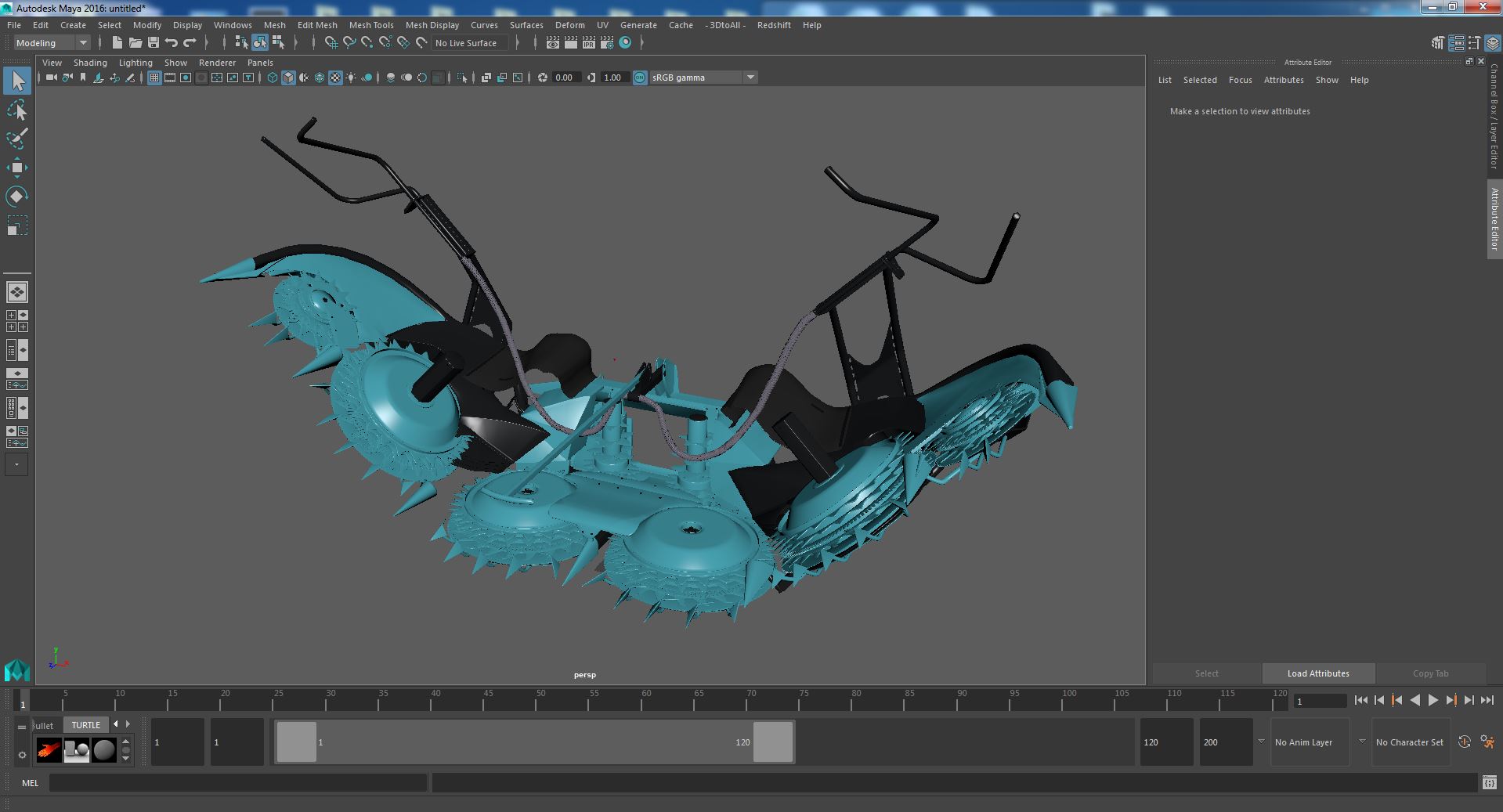This screenshot has height=812, width=1503.
Task: Toggle the color management ON button
Action: click(x=640, y=78)
